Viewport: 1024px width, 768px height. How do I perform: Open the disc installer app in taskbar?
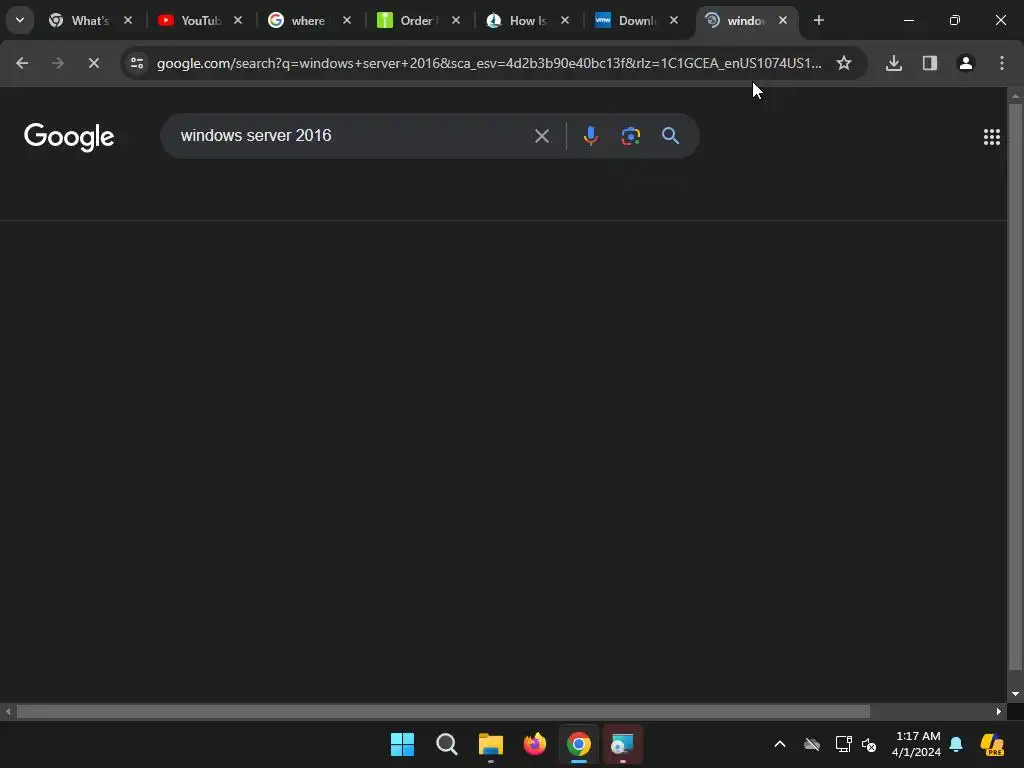pyautogui.click(x=623, y=744)
